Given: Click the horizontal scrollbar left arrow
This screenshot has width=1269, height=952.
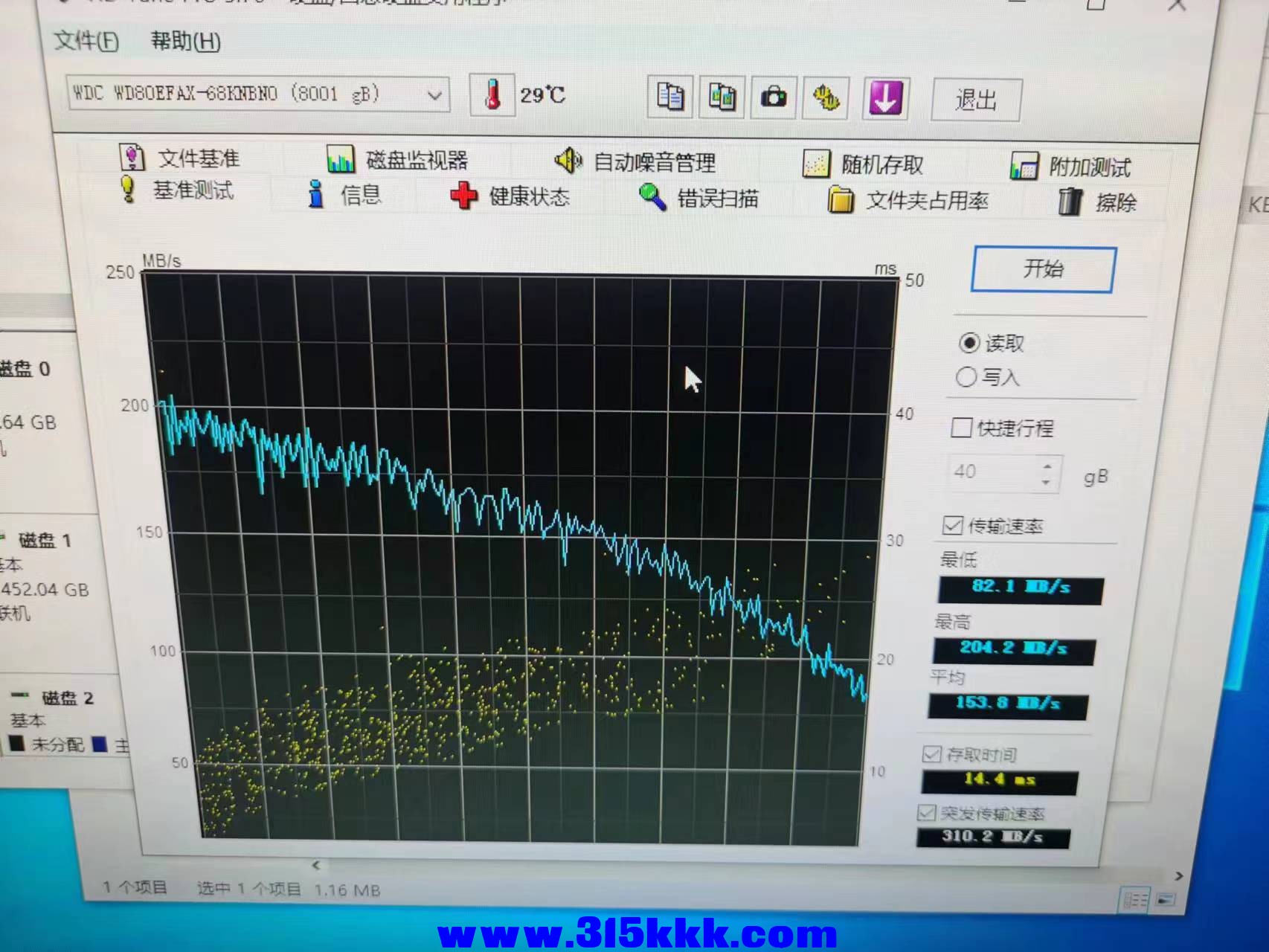Looking at the screenshot, I should 316,865.
